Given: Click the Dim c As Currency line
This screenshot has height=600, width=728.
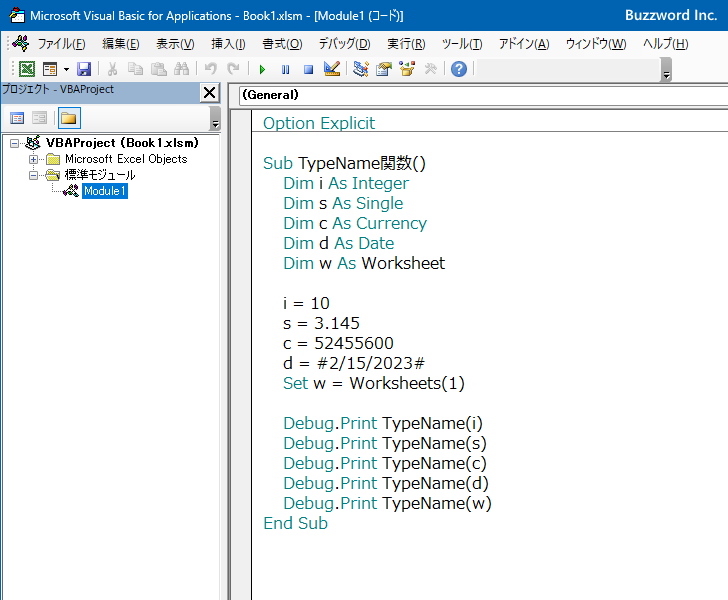Looking at the screenshot, I should (x=355, y=223).
